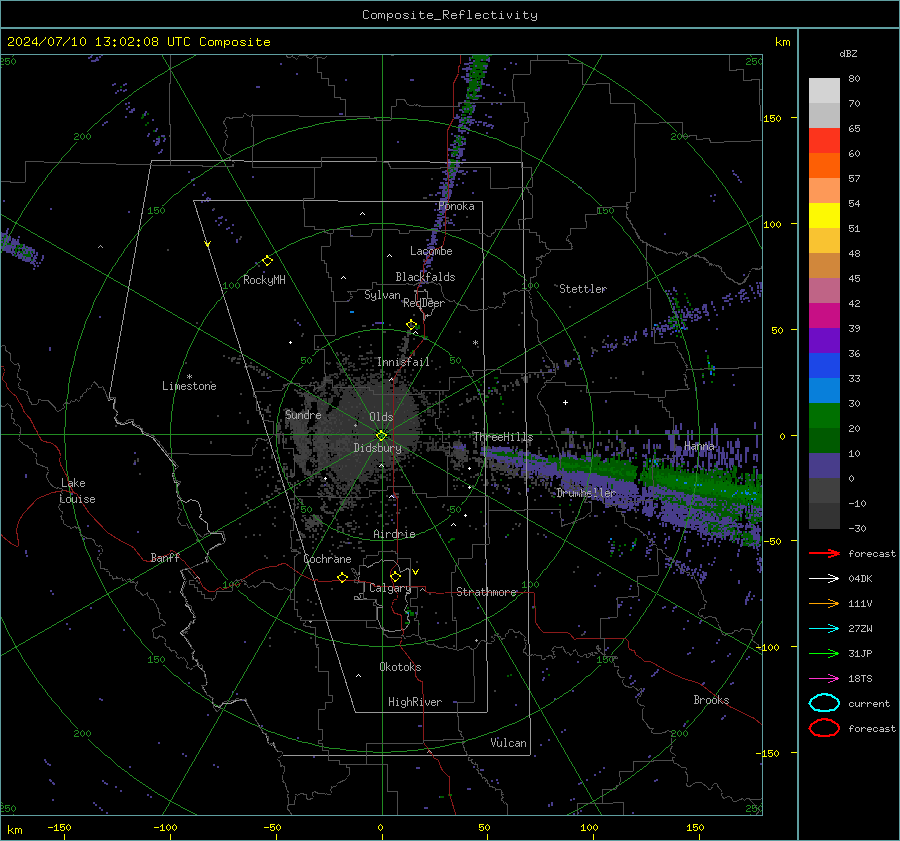Click the Banff label
Screen dimensions: 900x841
165,558
